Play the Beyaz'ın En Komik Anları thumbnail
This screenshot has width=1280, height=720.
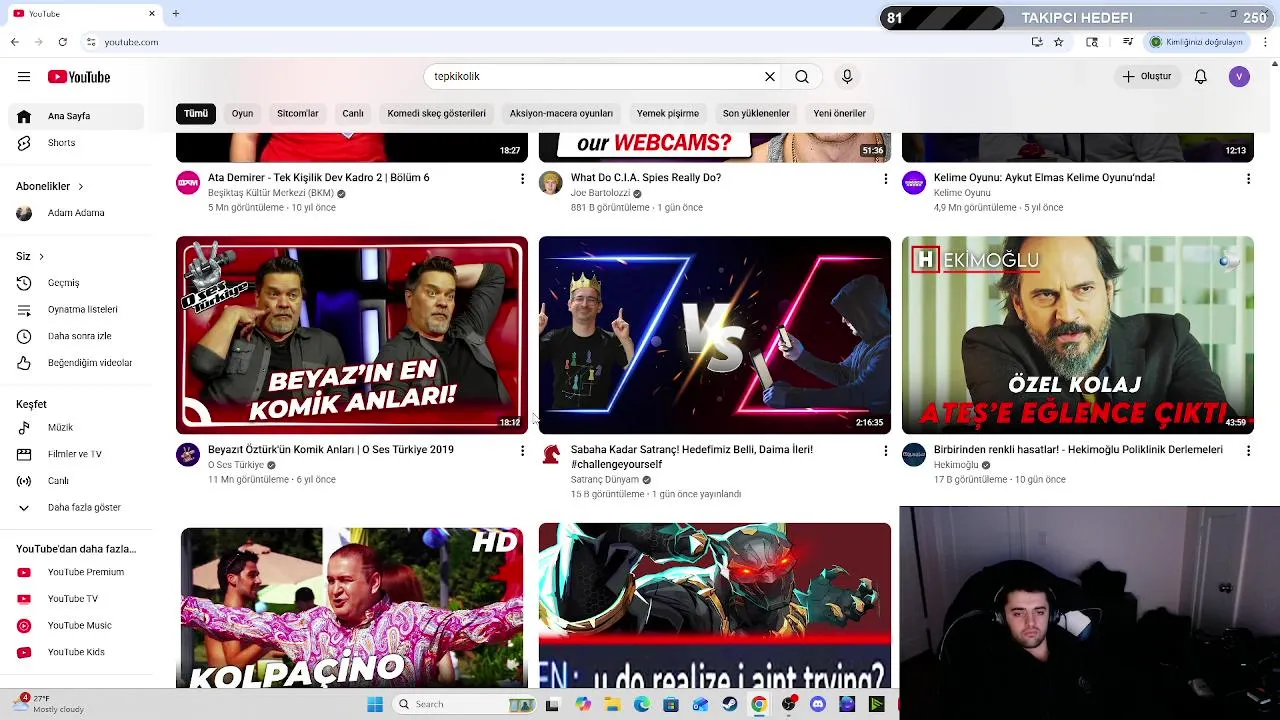[352, 335]
